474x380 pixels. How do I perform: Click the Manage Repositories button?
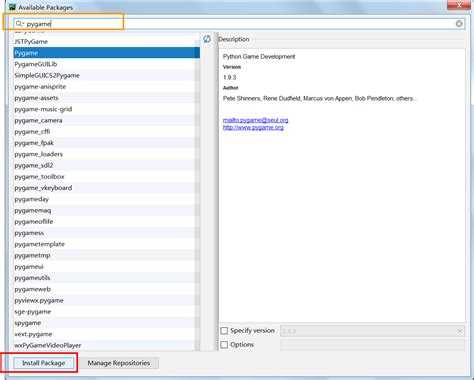[119, 363]
